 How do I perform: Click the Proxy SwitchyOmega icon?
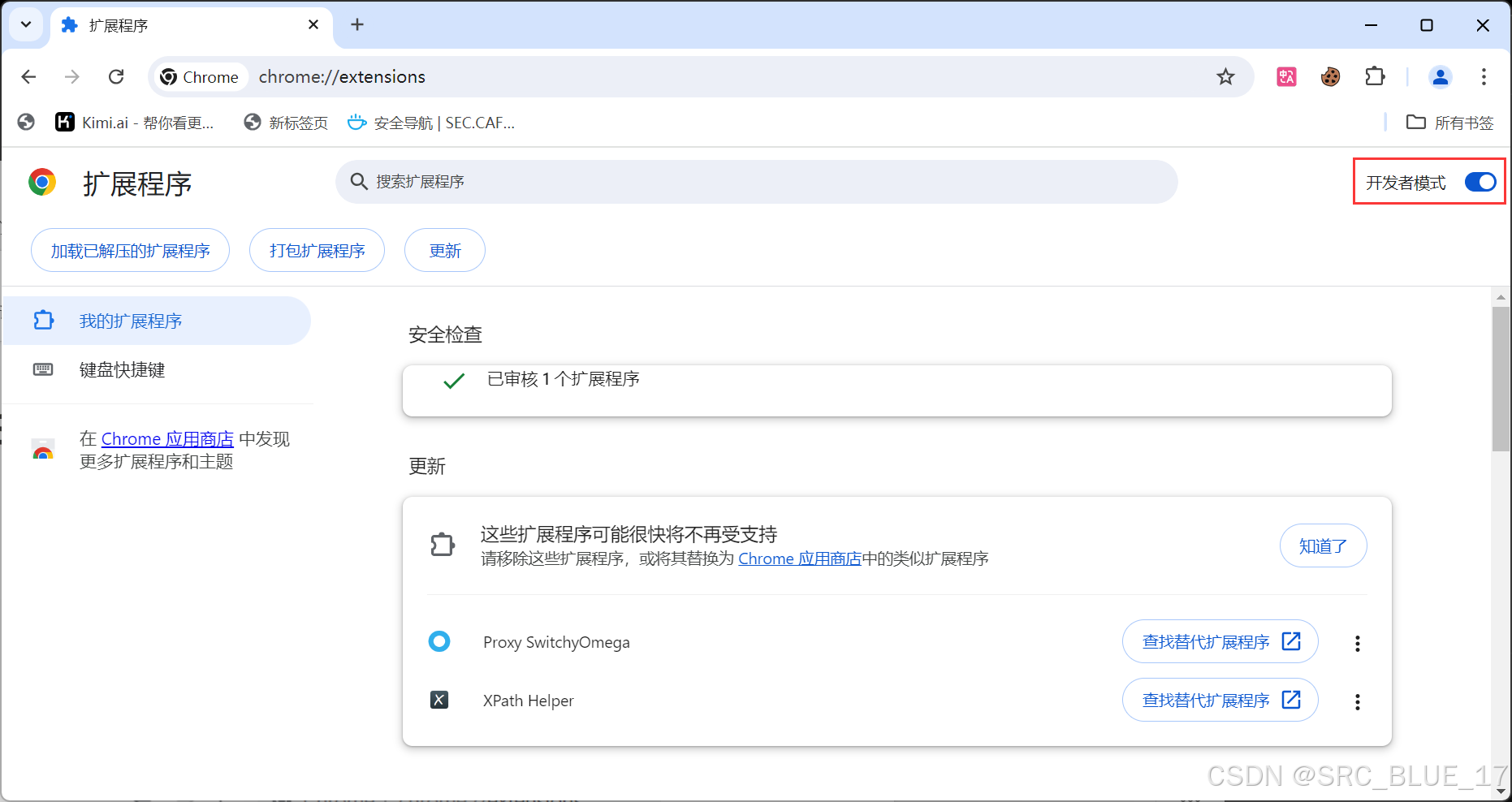pos(439,641)
